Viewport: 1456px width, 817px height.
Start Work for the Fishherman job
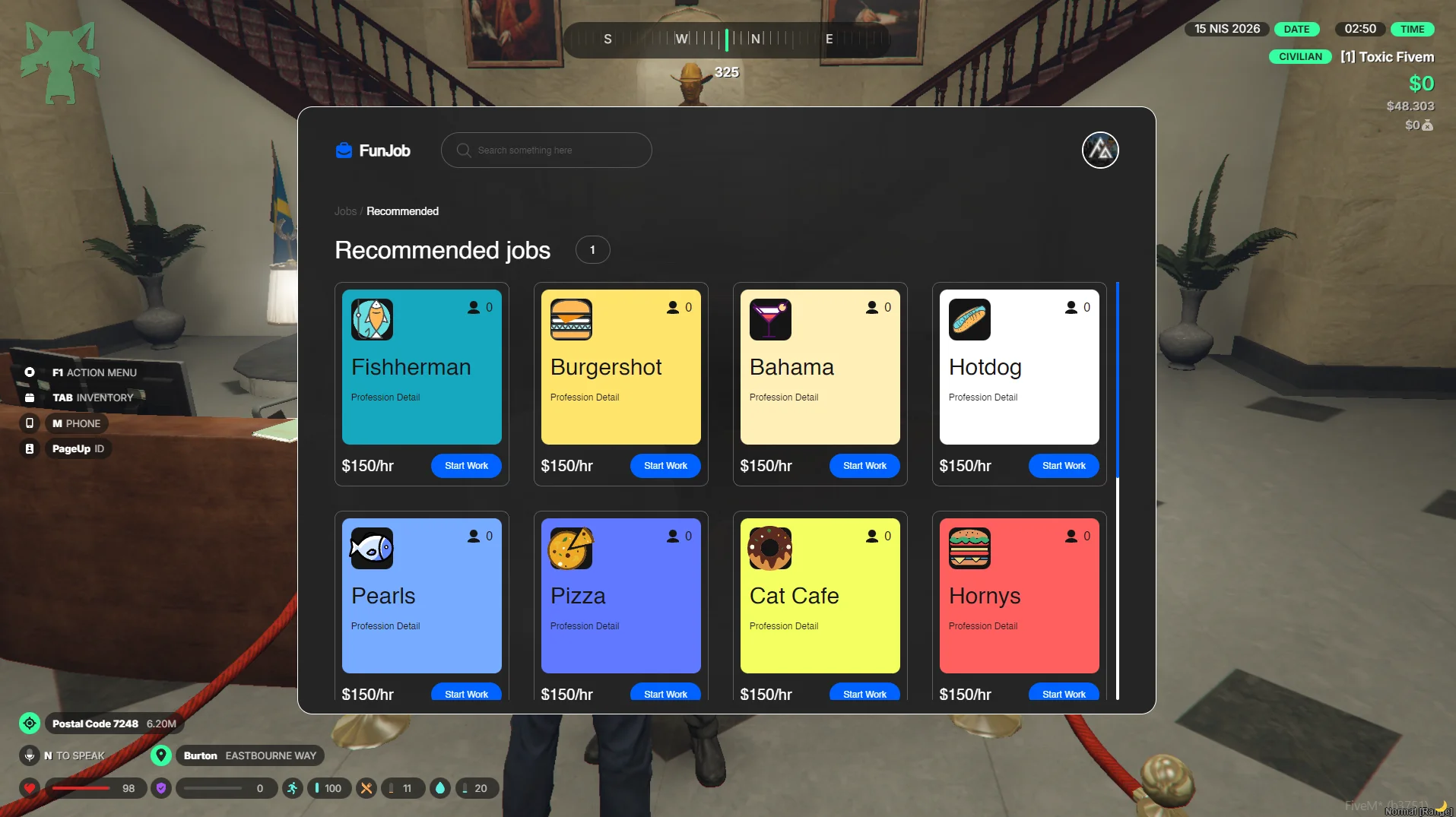466,466
